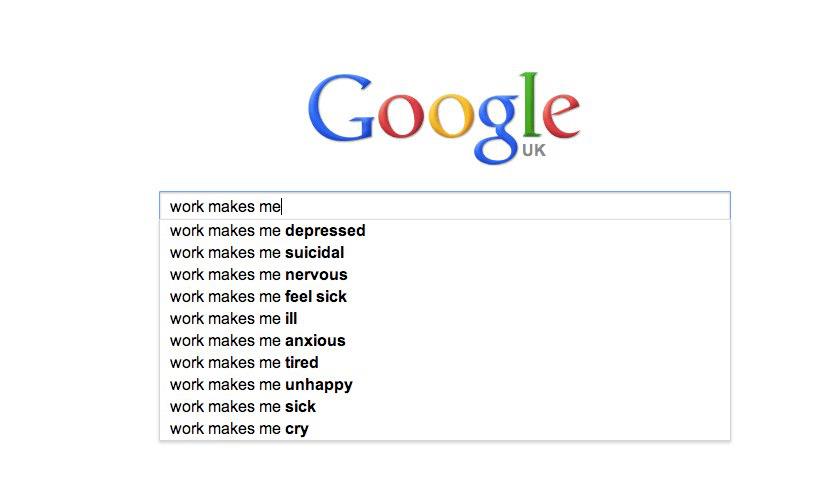Viewport: 839px width, 492px height.
Task: Choose autocomplete entry 'work makes me ill'
Action: coord(445,319)
